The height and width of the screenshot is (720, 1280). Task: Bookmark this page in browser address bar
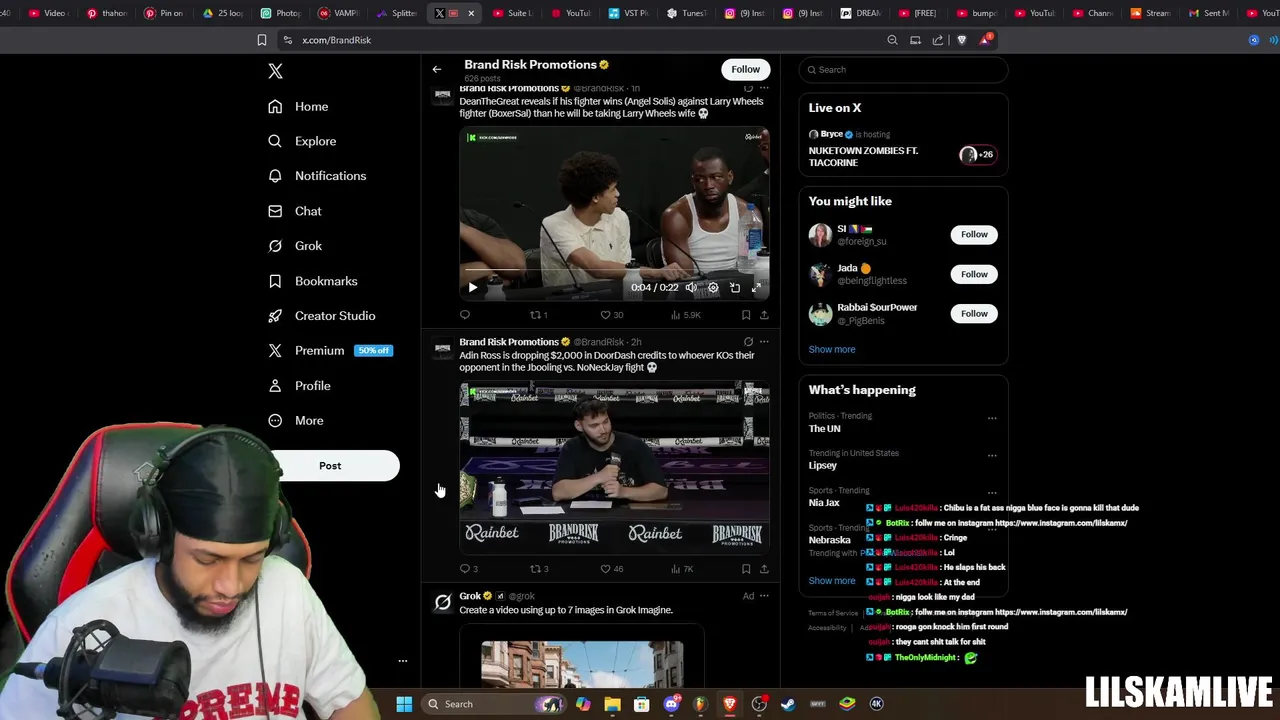pos(262,40)
